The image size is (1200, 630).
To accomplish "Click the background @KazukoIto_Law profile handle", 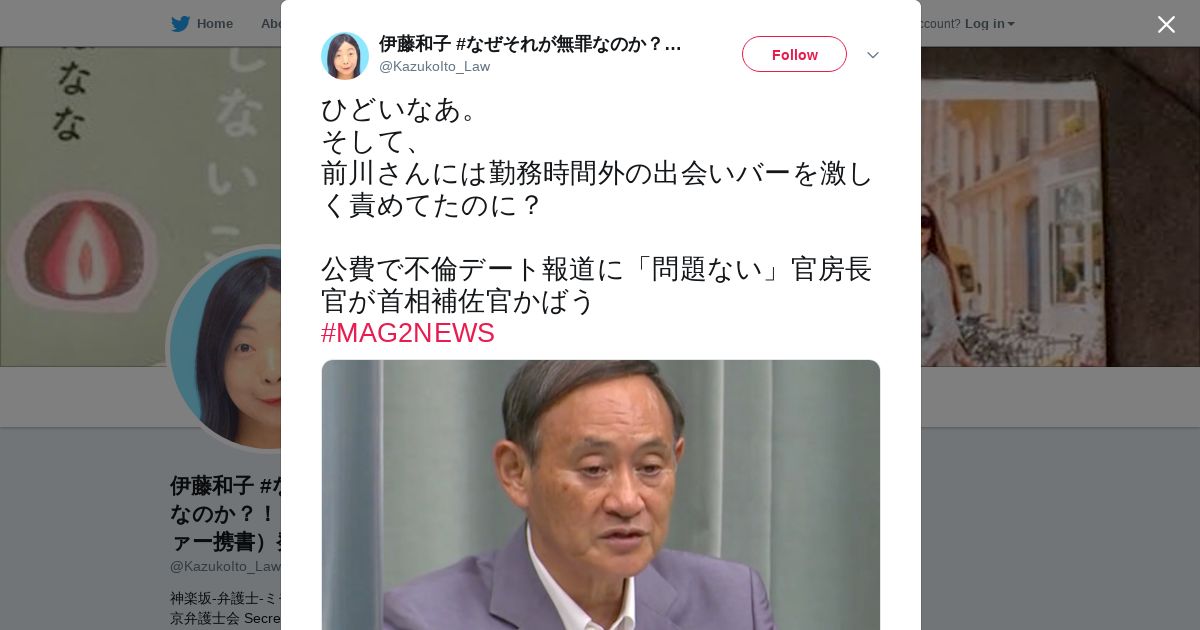I will (225, 566).
